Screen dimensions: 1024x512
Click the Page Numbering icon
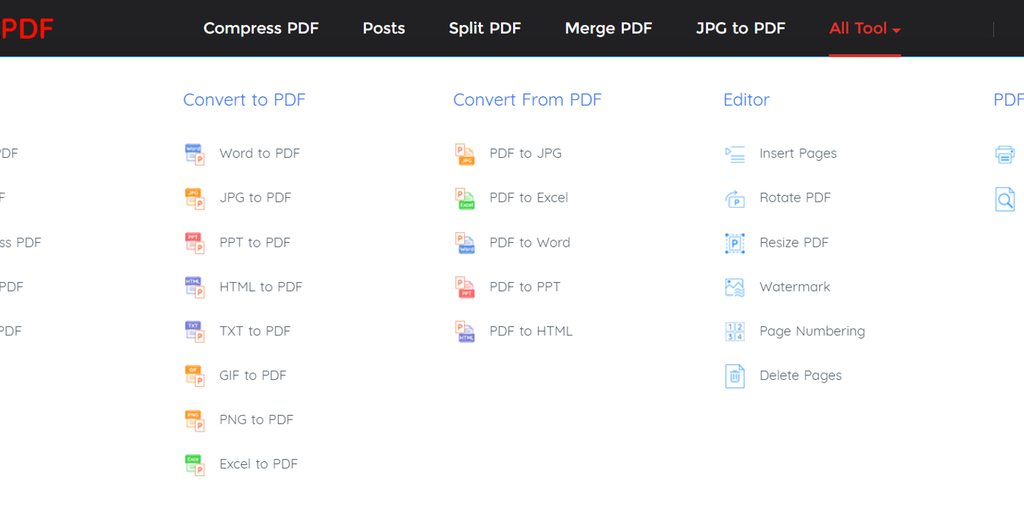coord(735,331)
